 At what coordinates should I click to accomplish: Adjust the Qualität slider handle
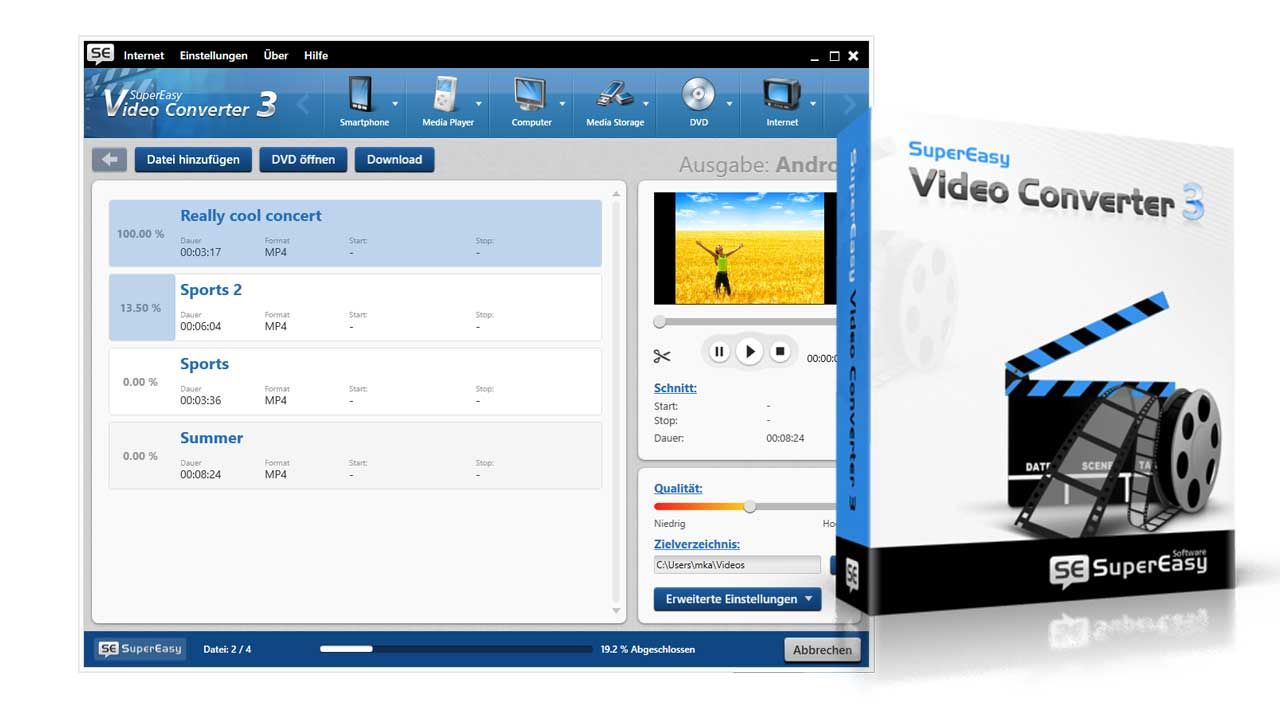click(x=750, y=507)
